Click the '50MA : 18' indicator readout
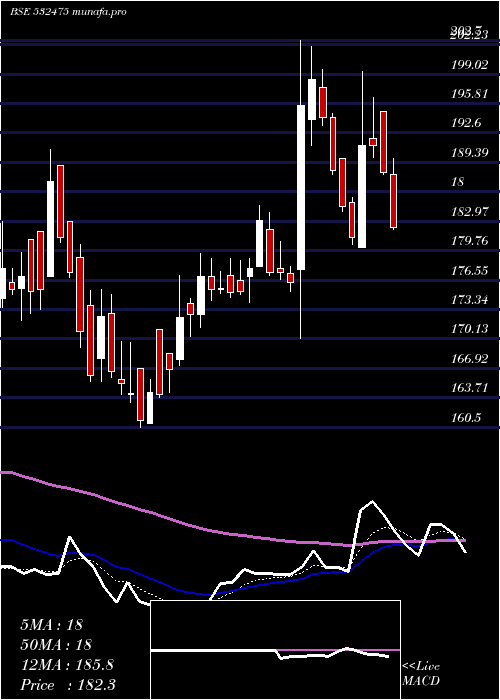The image size is (500, 700). pos(56,645)
